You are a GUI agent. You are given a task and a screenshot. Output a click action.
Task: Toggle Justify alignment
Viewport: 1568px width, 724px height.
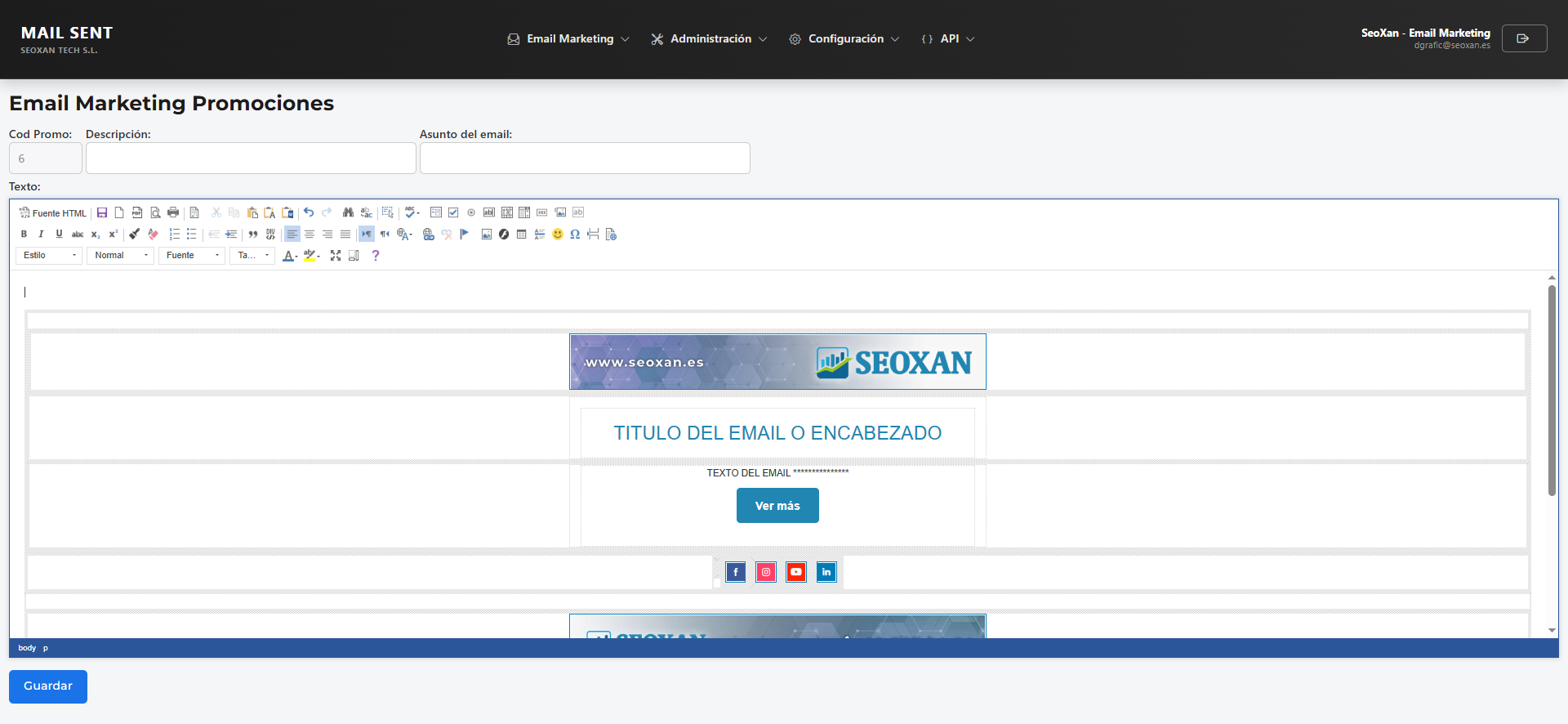[x=345, y=234]
